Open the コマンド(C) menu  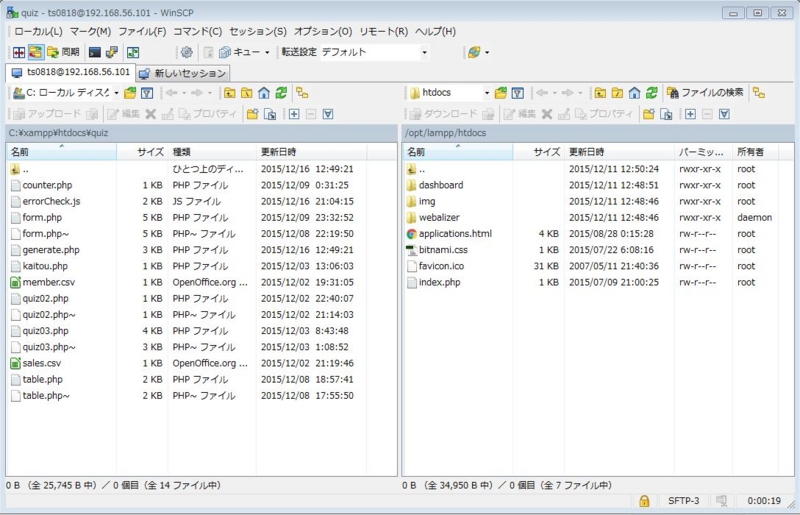[197, 32]
